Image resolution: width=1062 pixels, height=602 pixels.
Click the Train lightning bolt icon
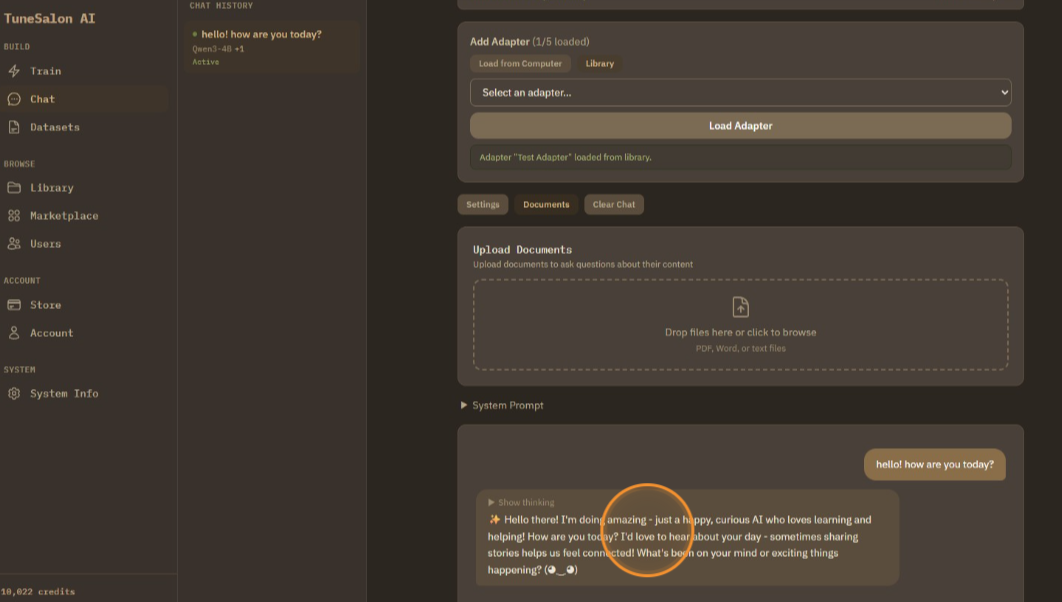[14, 71]
